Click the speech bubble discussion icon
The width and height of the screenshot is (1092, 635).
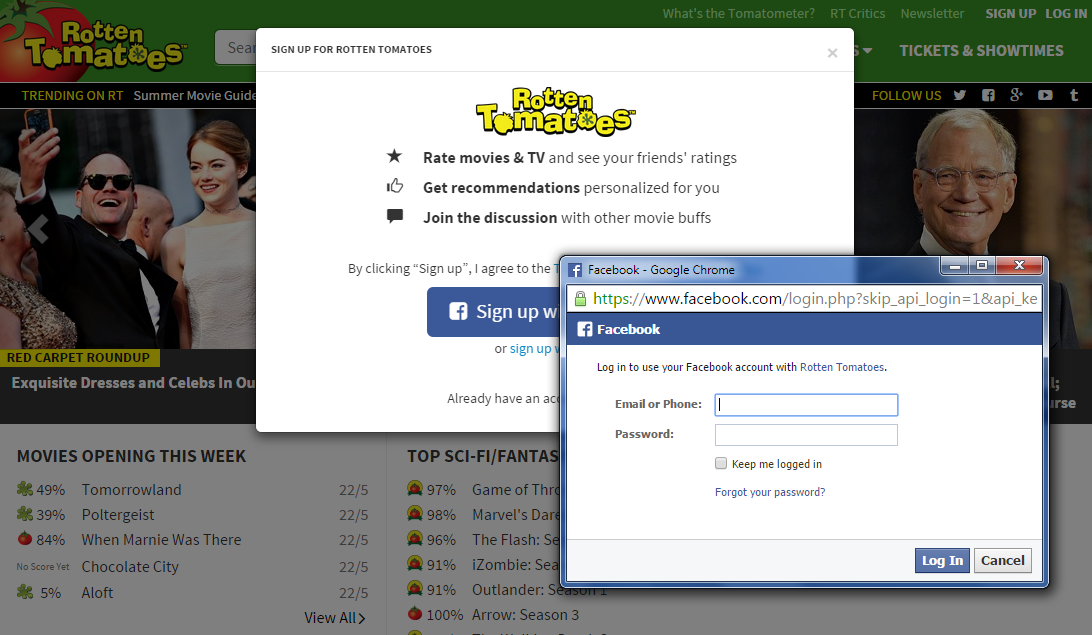395,216
